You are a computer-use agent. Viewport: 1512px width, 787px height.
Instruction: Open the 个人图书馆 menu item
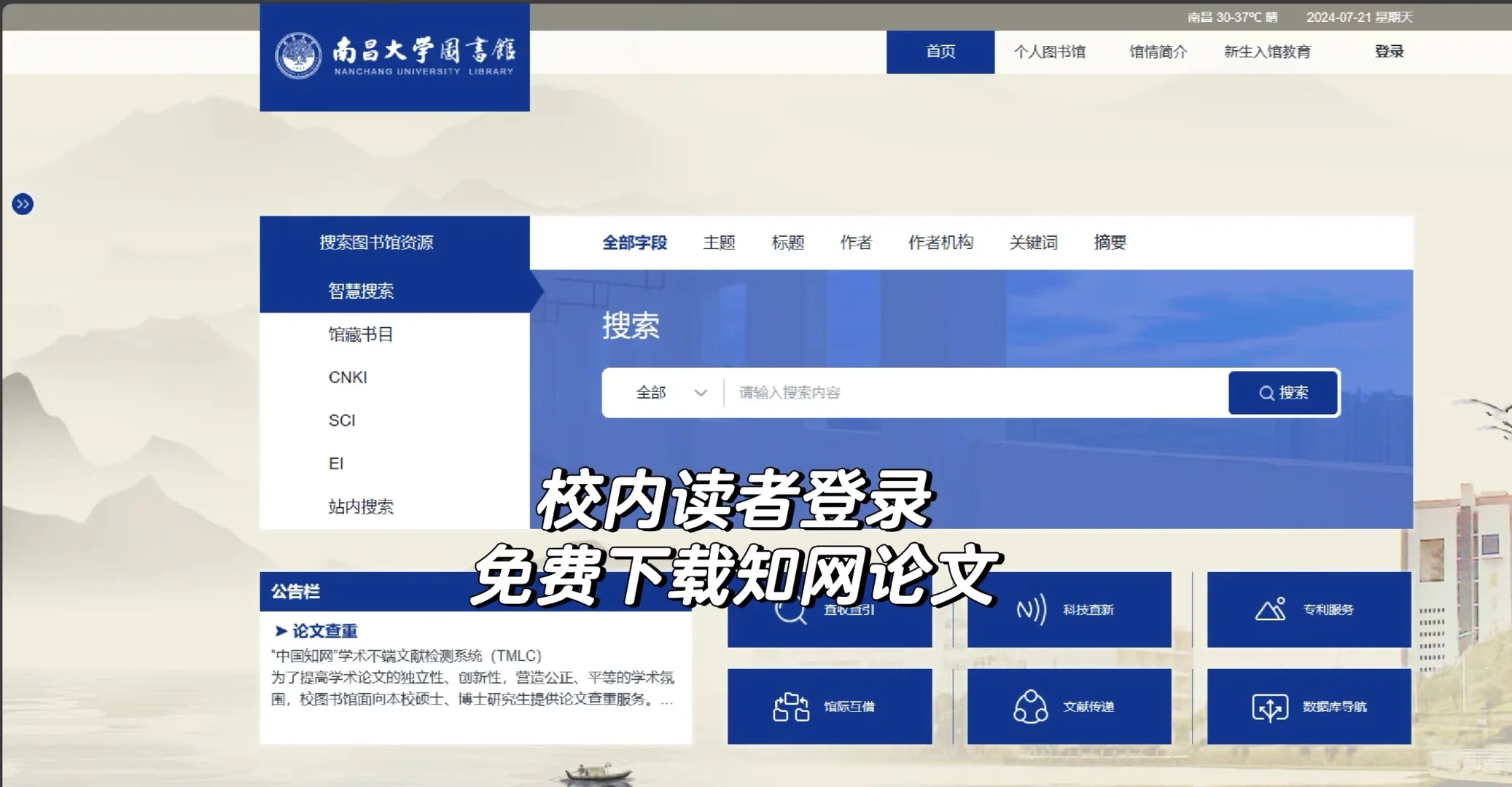[x=1050, y=51]
